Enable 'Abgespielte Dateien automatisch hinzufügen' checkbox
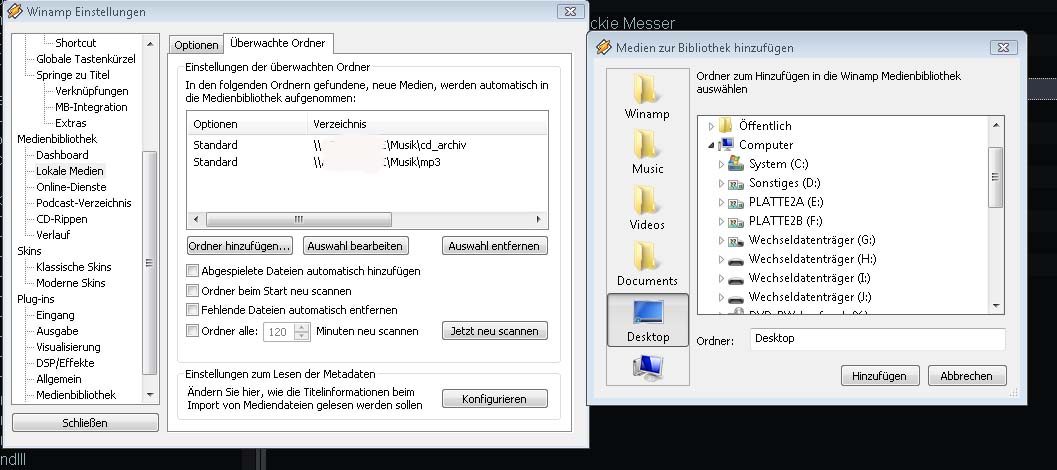This screenshot has width=1057, height=470. [x=193, y=271]
